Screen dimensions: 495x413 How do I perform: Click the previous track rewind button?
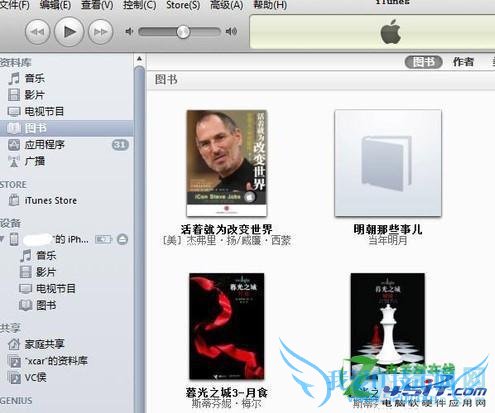pyautogui.click(x=37, y=32)
